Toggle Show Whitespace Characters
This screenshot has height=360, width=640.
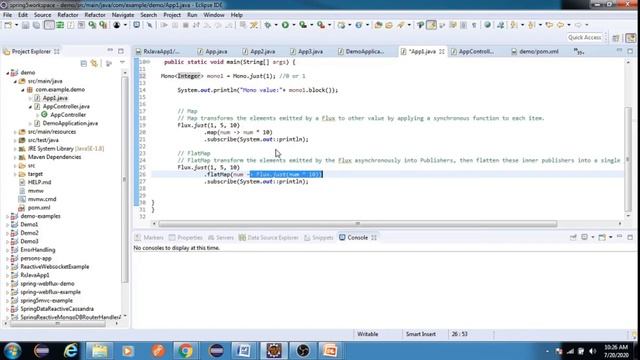click(474, 25)
